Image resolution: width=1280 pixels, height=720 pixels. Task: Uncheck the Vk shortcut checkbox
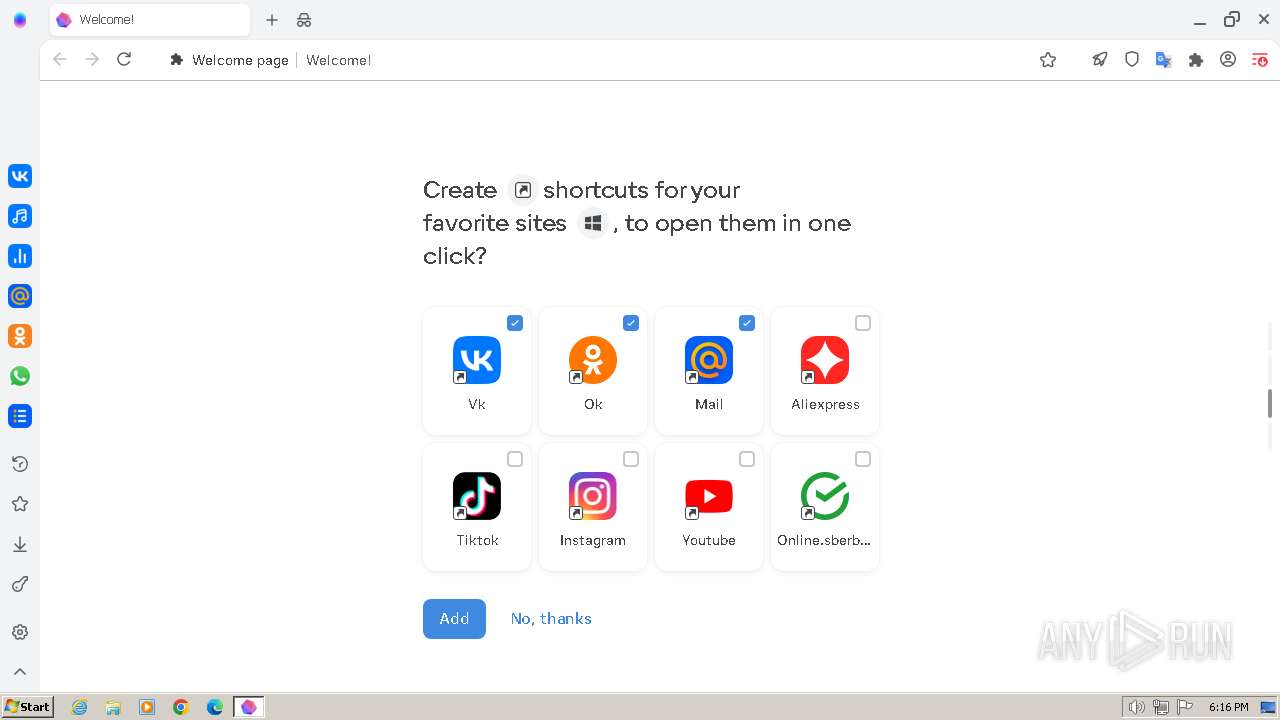pos(515,323)
